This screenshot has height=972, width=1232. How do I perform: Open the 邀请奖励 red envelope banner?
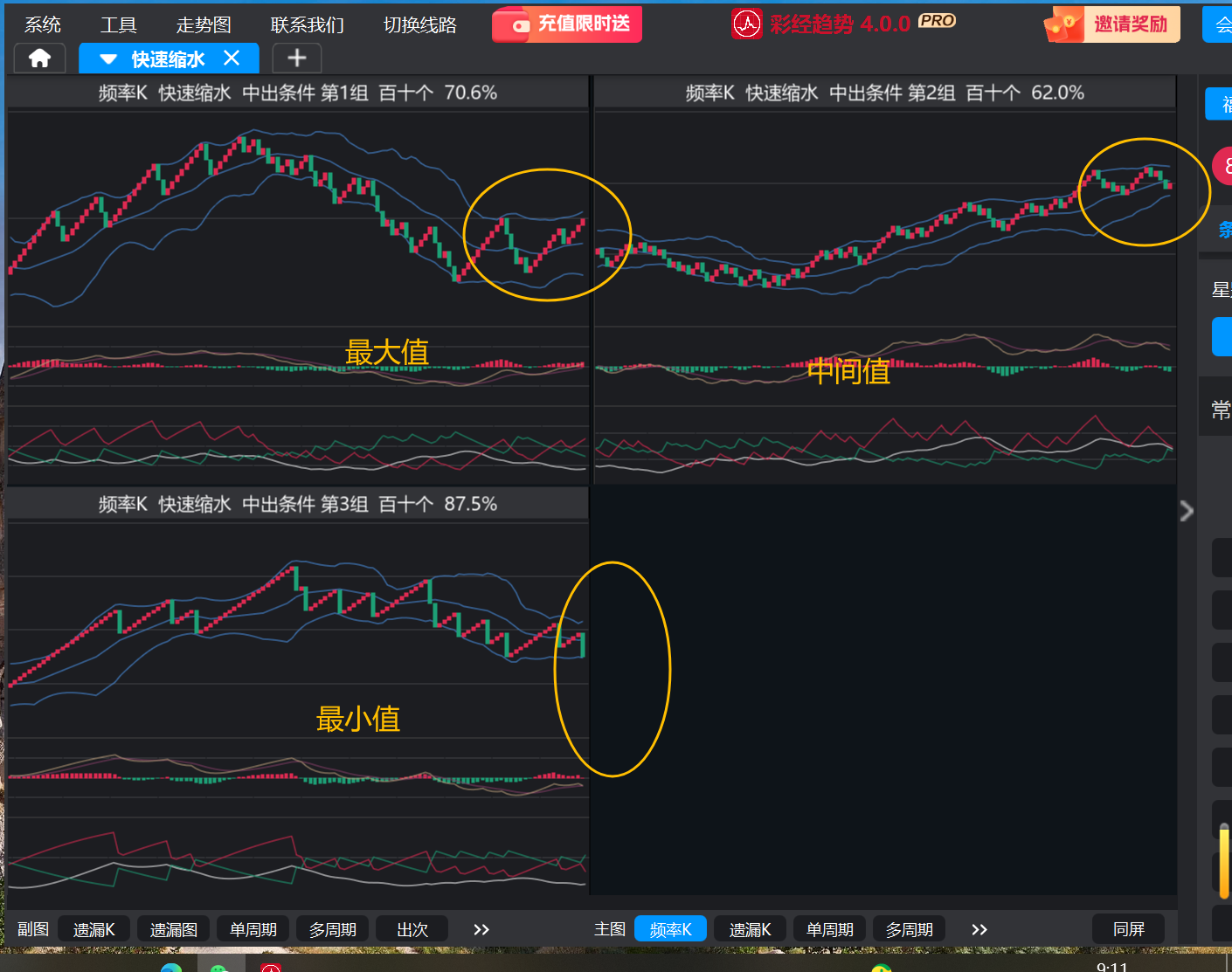pos(1112,24)
